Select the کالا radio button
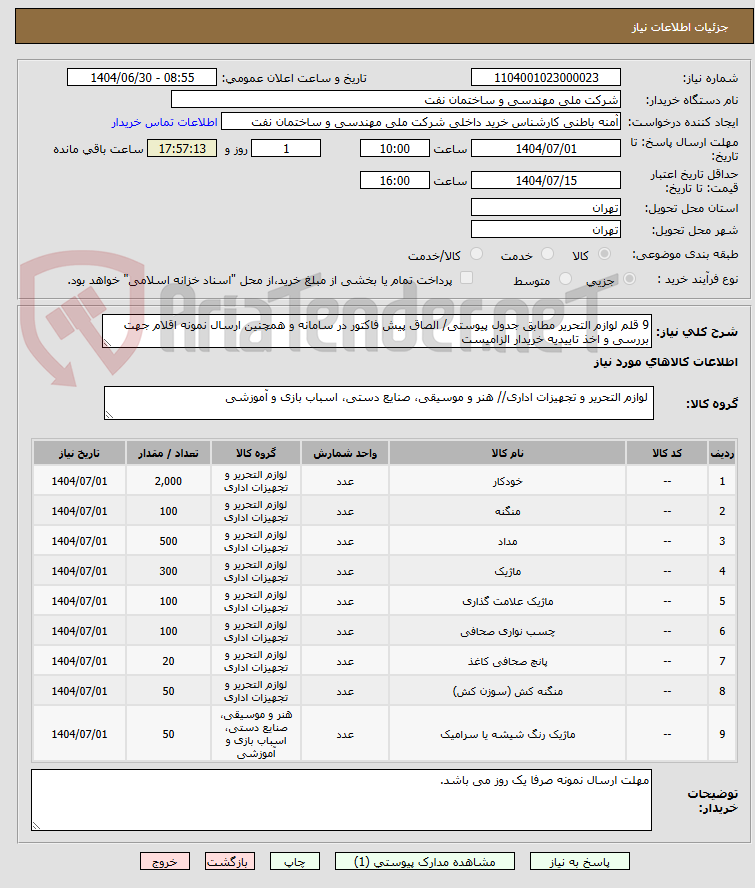755x888 pixels. coord(604,254)
